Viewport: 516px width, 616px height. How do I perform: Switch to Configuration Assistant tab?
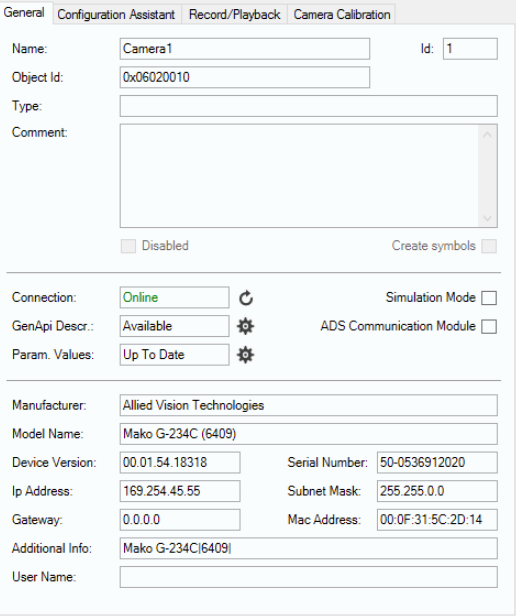point(116,15)
